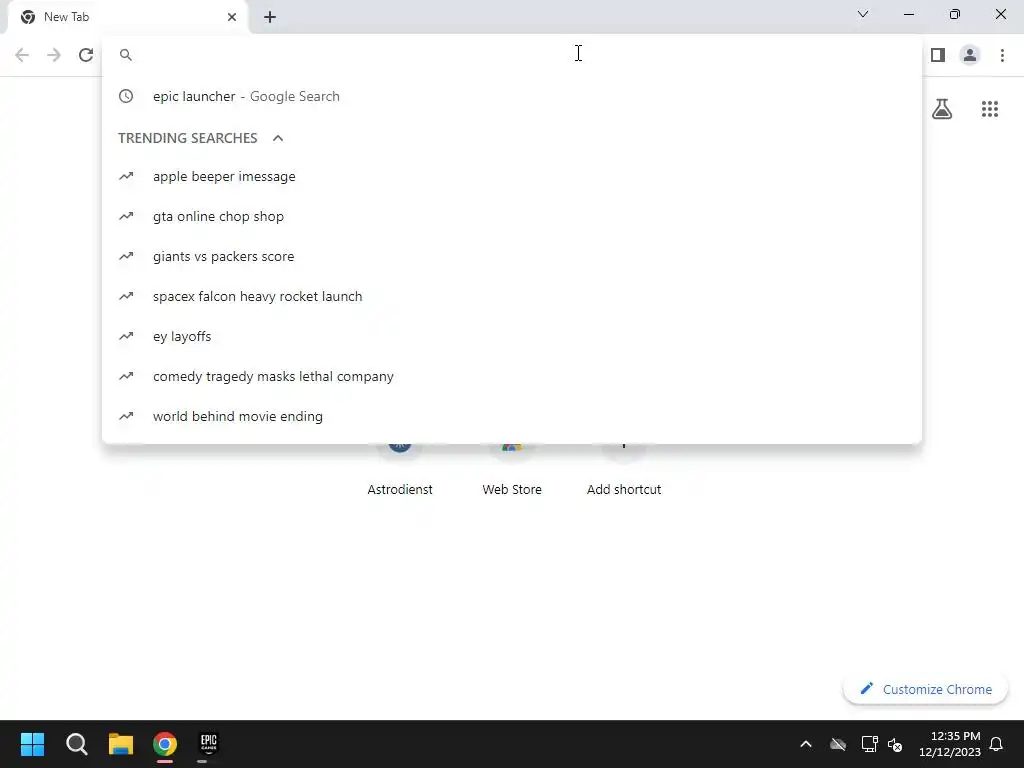Screen dimensions: 1024x768
Task: Collapse the Trending Searches section
Action: pos(278,138)
